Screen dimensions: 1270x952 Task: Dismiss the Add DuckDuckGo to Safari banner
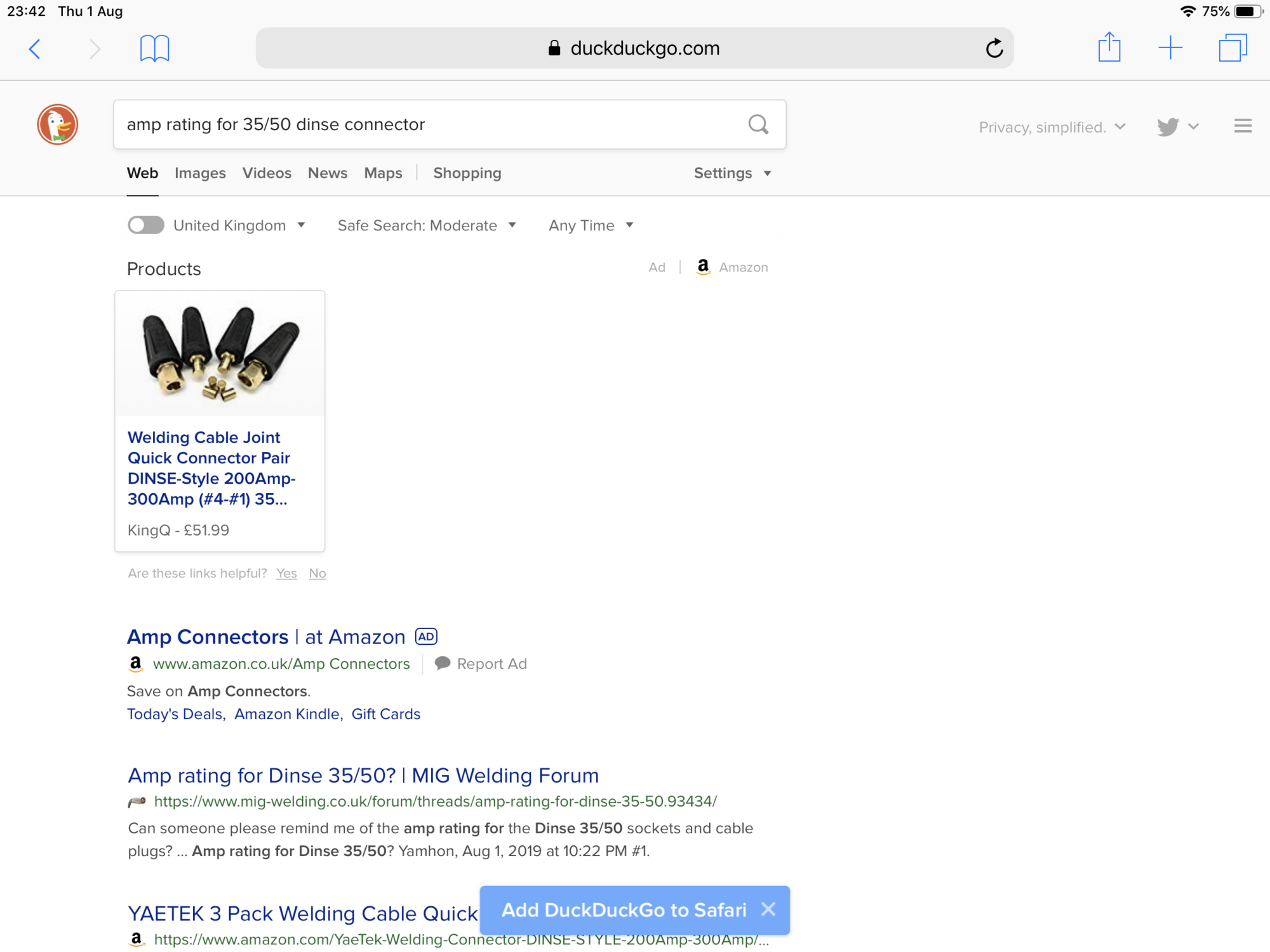[x=768, y=909]
